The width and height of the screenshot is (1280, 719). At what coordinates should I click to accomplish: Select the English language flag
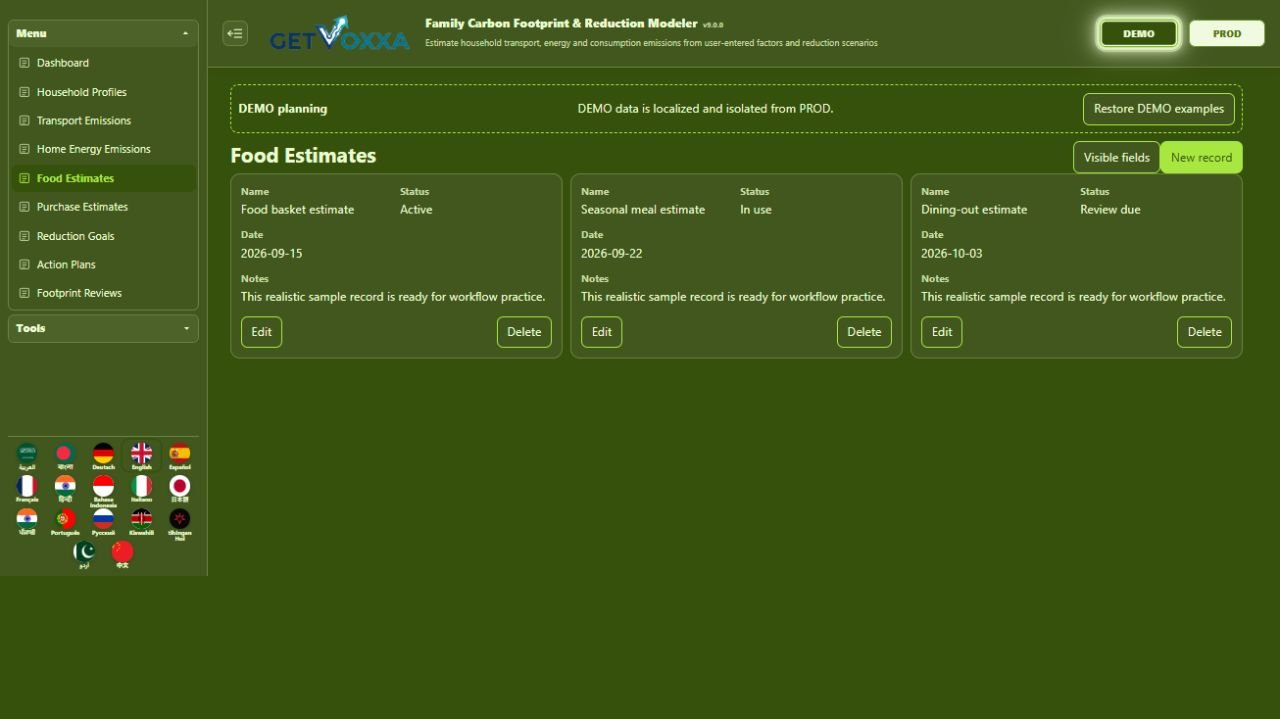(142, 456)
